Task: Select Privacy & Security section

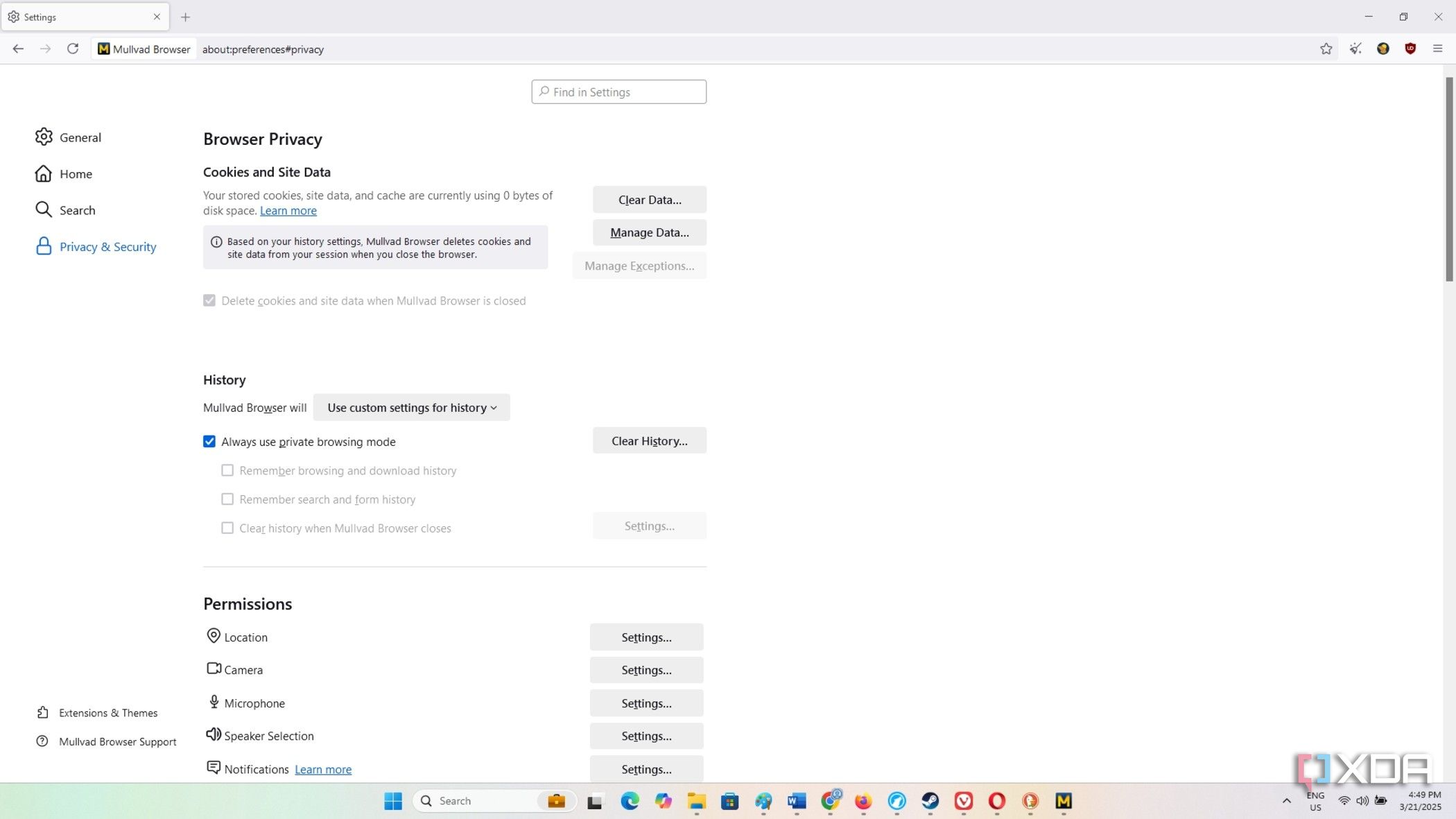Action: click(x=96, y=247)
